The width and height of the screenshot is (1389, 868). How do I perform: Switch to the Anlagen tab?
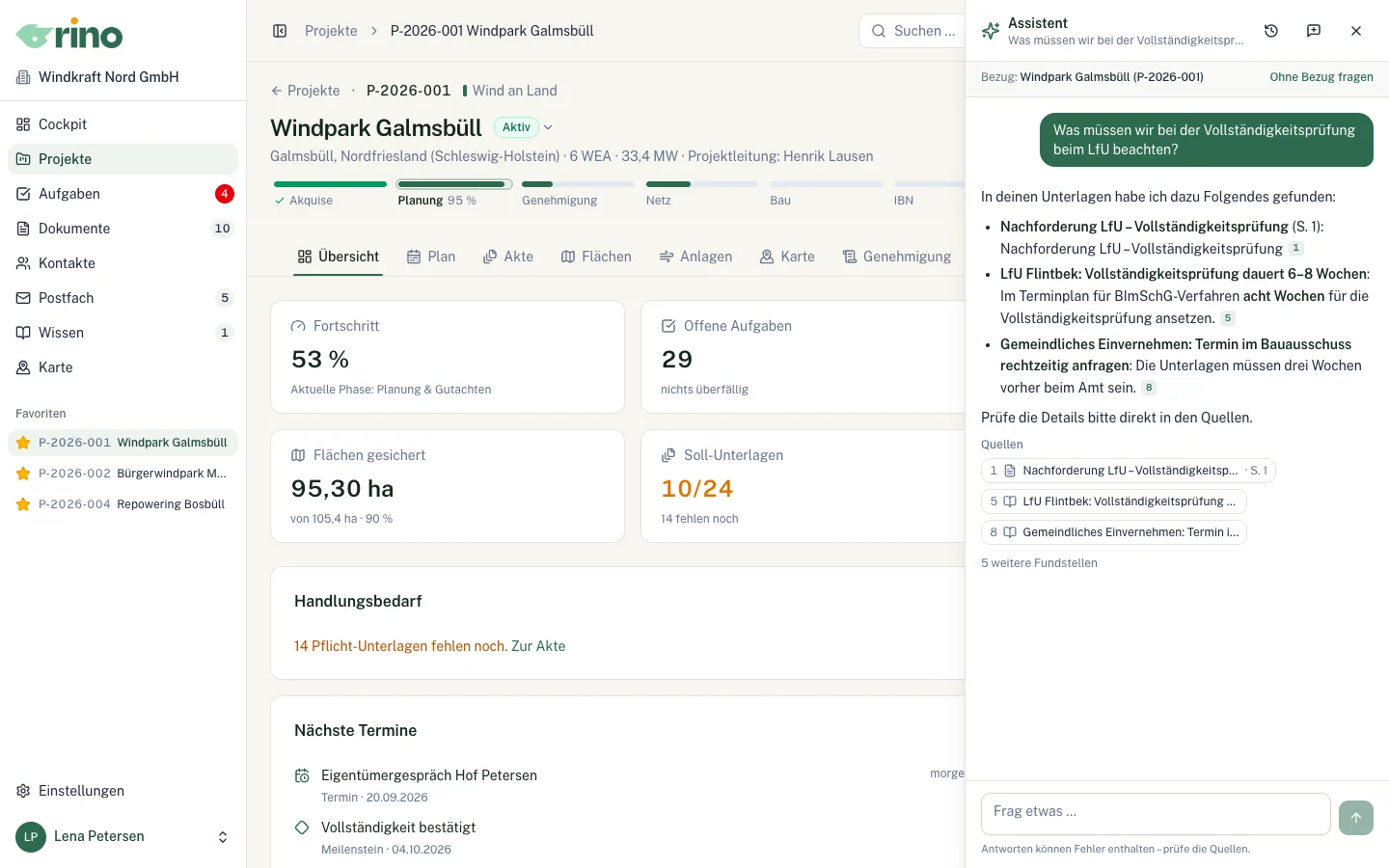695,257
